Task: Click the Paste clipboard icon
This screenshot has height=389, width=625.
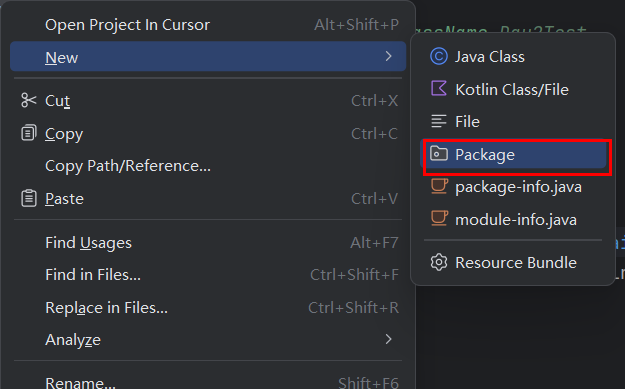Action: click(28, 198)
